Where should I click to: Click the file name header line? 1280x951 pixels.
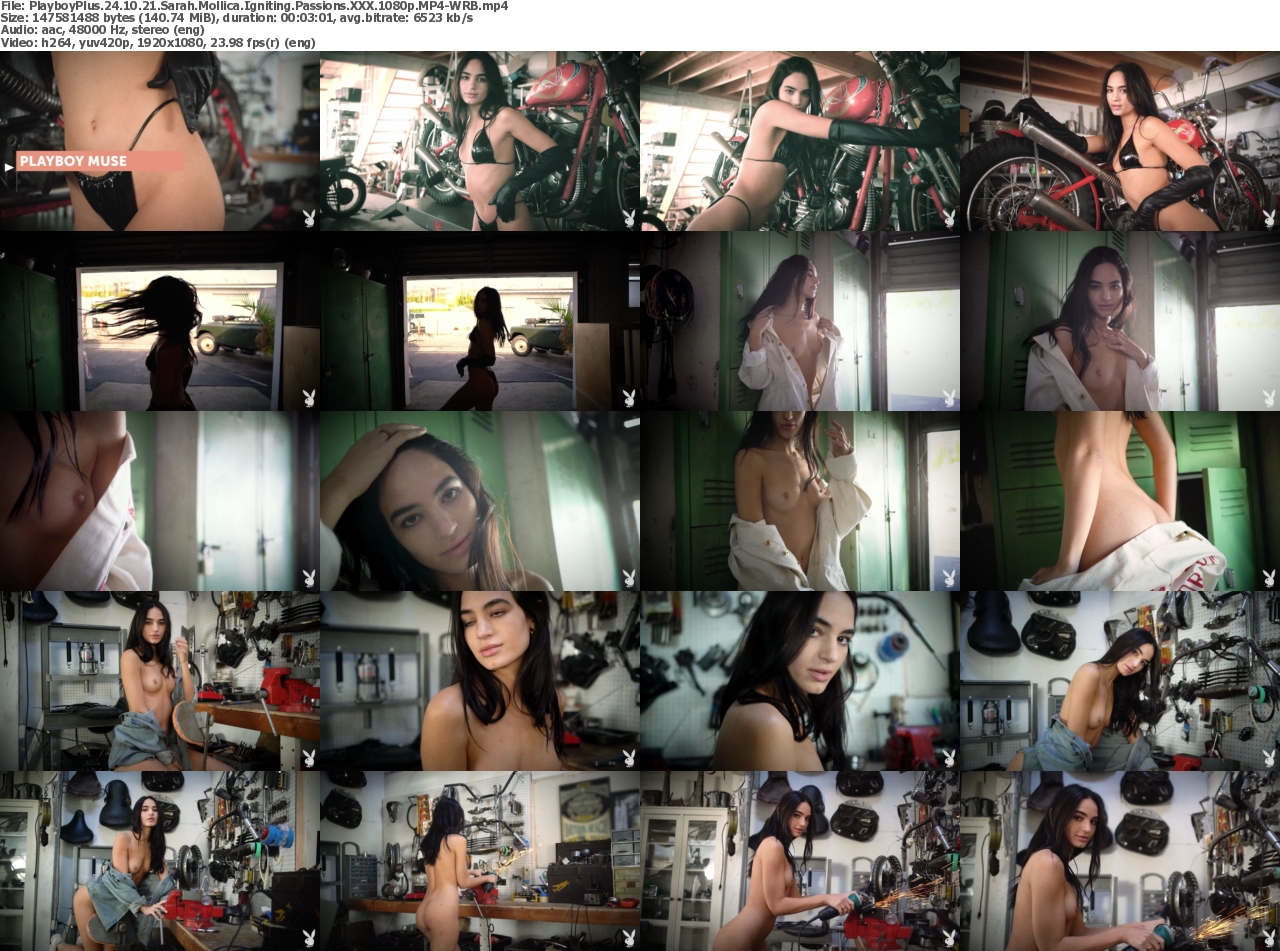coord(254,6)
